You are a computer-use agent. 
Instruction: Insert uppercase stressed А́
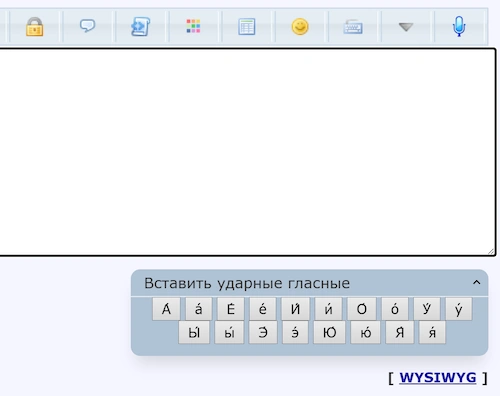coord(166,309)
